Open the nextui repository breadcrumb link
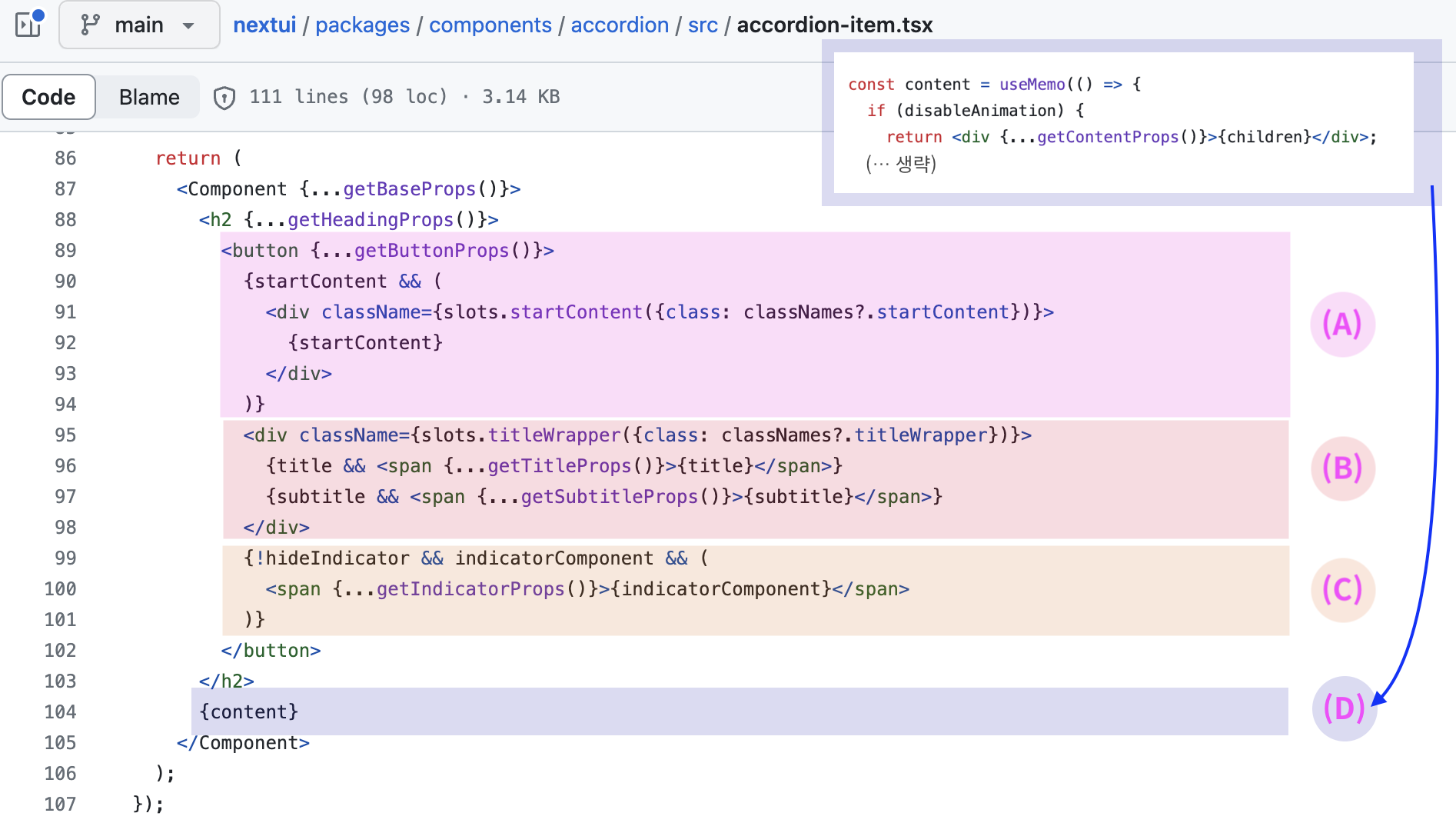This screenshot has width=1456, height=823. point(264,25)
